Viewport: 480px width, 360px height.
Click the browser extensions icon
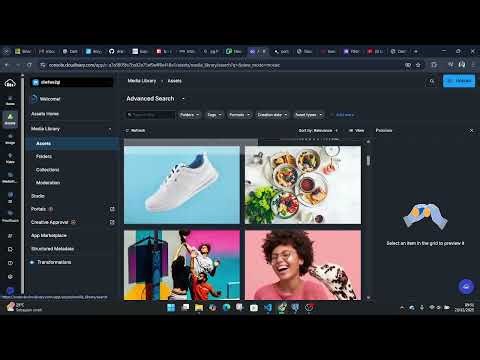[x=434, y=65]
